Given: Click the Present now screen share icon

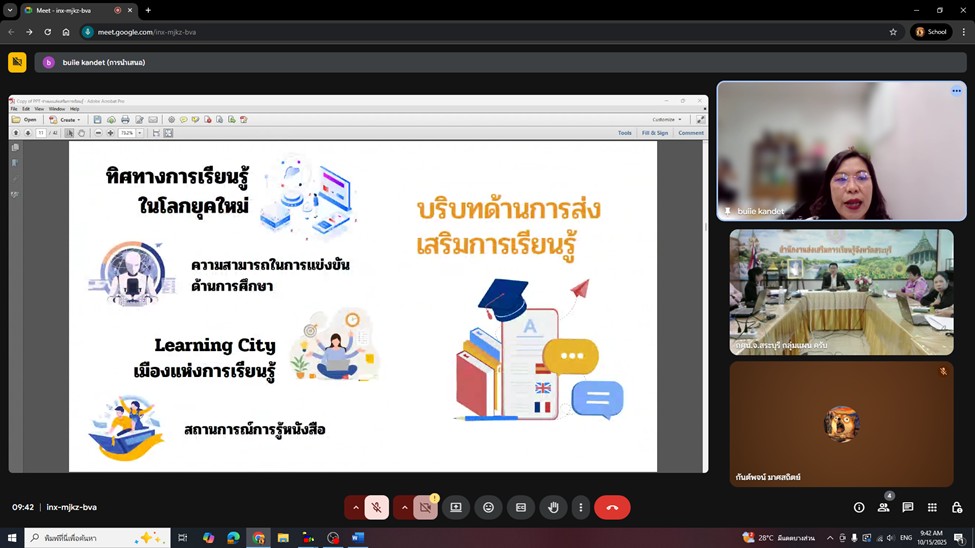Looking at the screenshot, I should (x=456, y=508).
